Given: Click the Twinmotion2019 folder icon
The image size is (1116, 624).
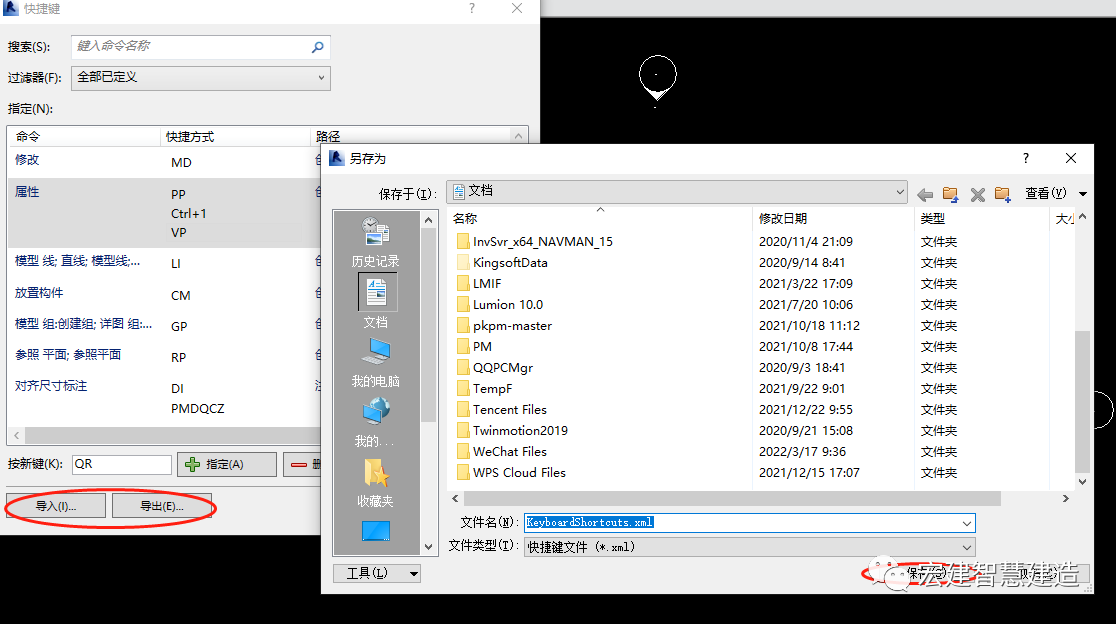Looking at the screenshot, I should click(x=463, y=430).
